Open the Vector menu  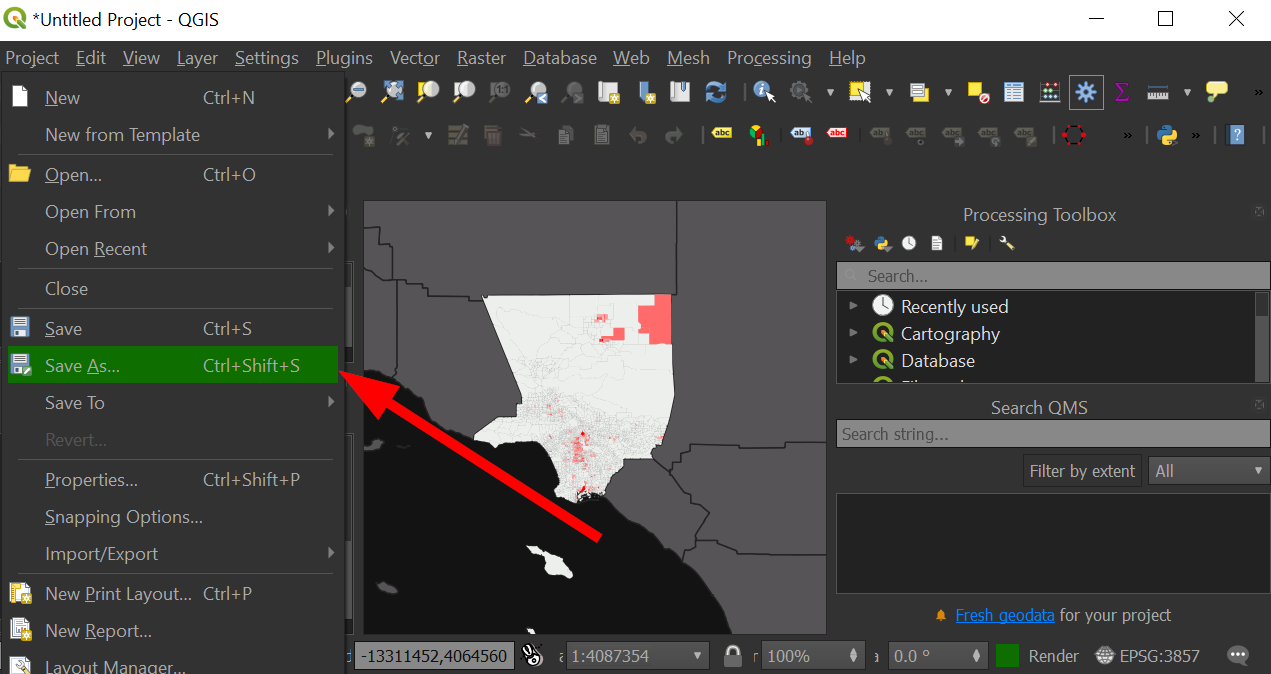coord(415,58)
